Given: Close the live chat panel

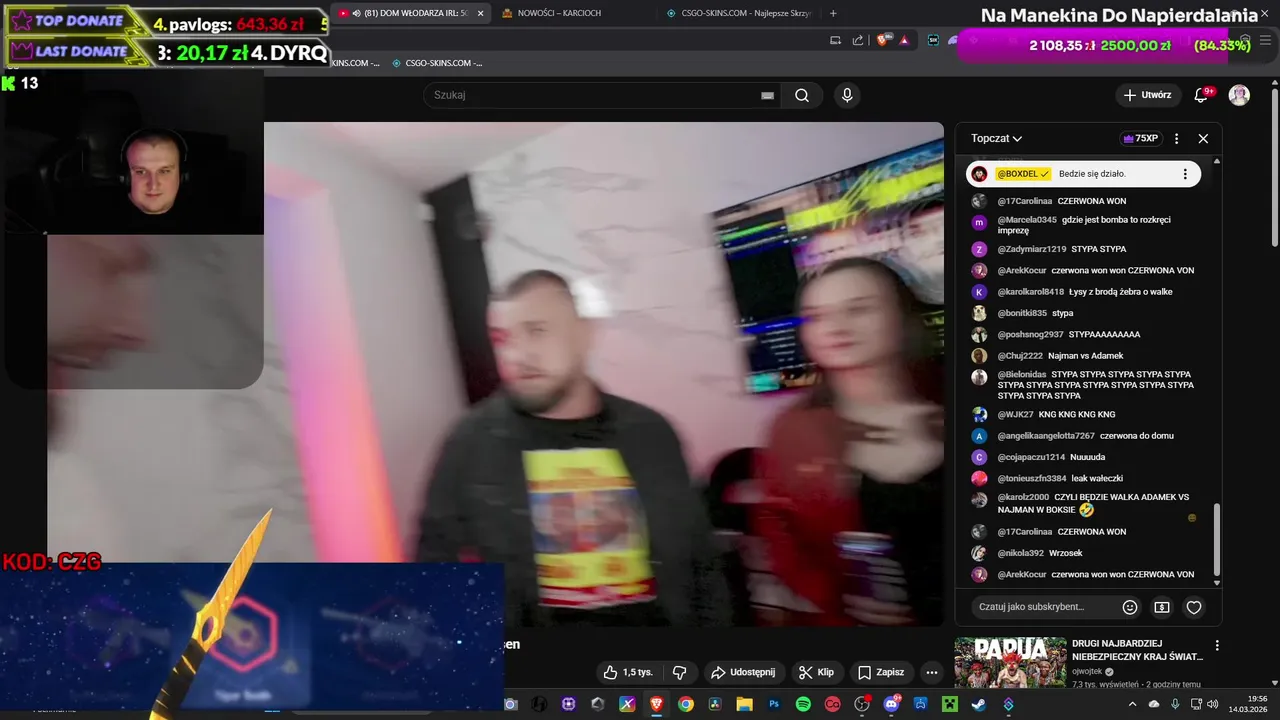Looking at the screenshot, I should 1203,138.
